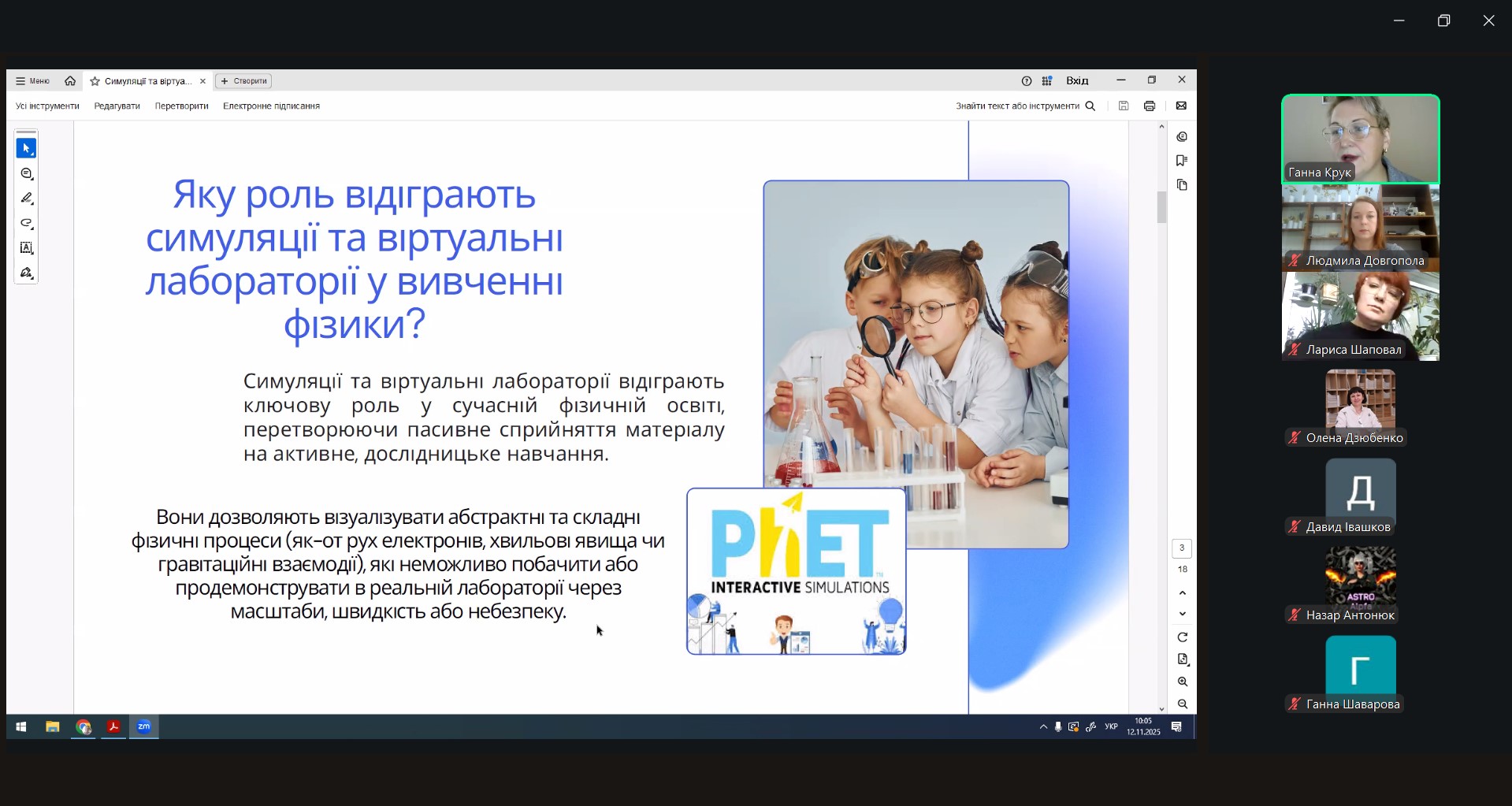
Task: Zoom in using the magnifier plus icon
Action: (1182, 682)
